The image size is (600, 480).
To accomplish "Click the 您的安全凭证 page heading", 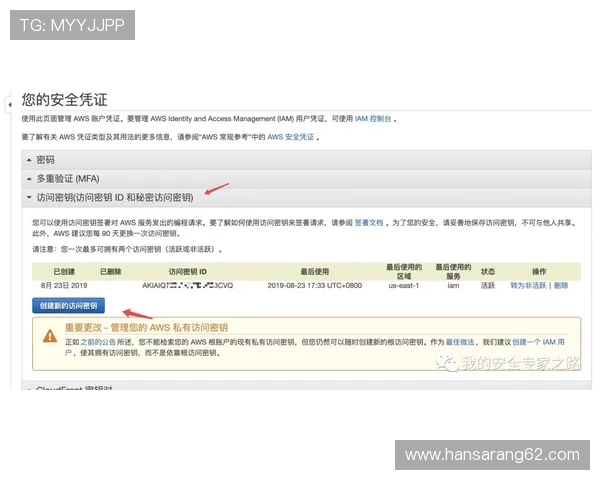I will [x=64, y=100].
